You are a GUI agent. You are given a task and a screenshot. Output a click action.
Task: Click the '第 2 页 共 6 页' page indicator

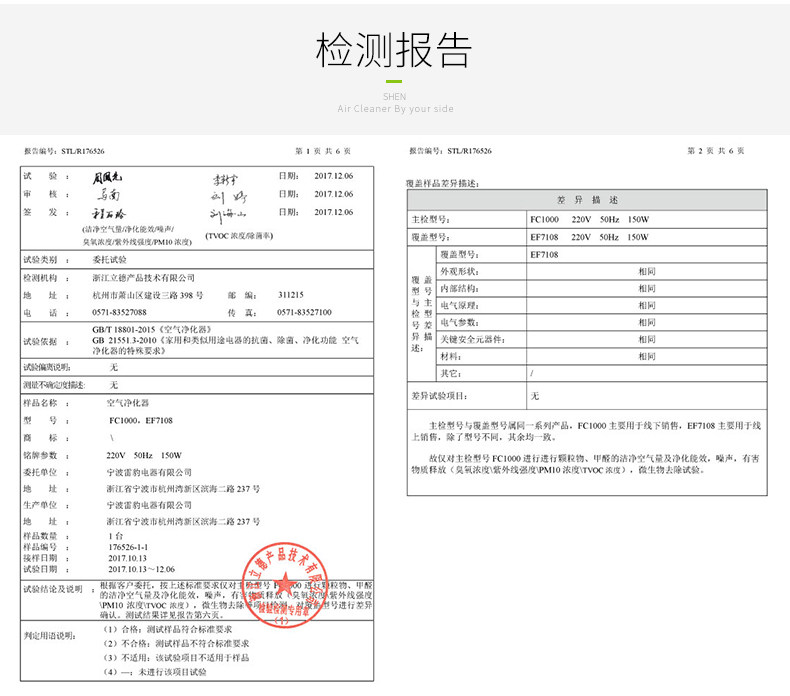tap(716, 151)
